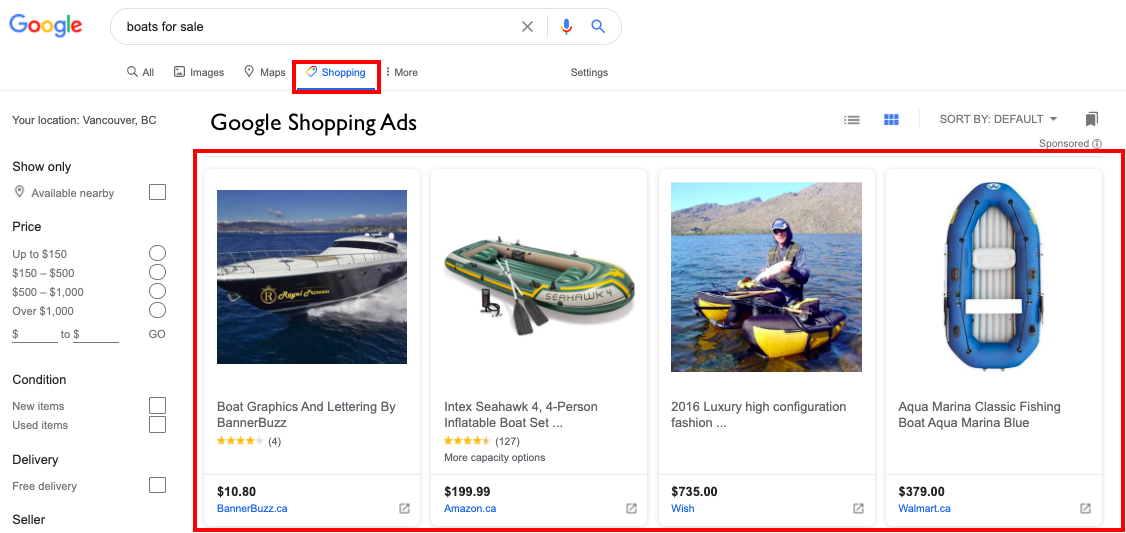Screen dimensions: 1126x533
Task: Click the minimum price input field
Action: pos(38,334)
